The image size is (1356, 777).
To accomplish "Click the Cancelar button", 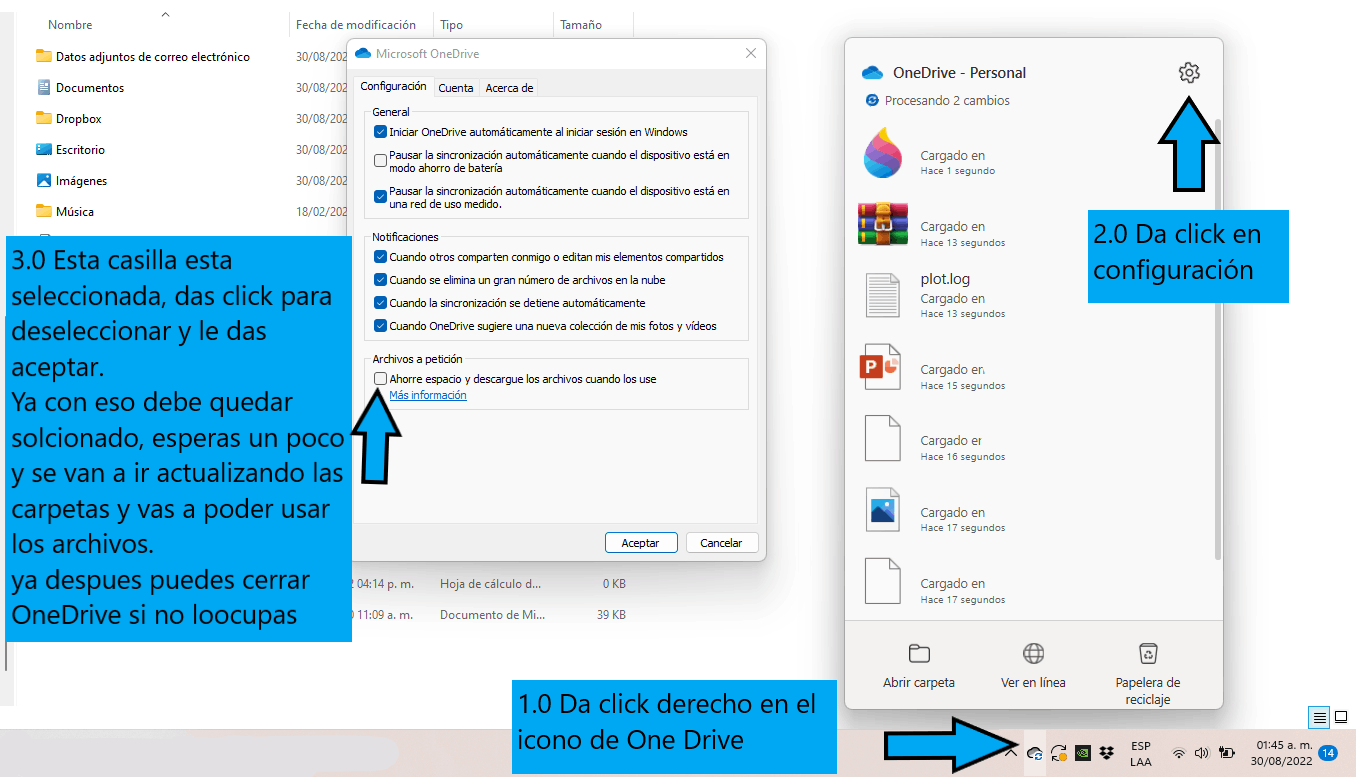I will (x=721, y=543).
